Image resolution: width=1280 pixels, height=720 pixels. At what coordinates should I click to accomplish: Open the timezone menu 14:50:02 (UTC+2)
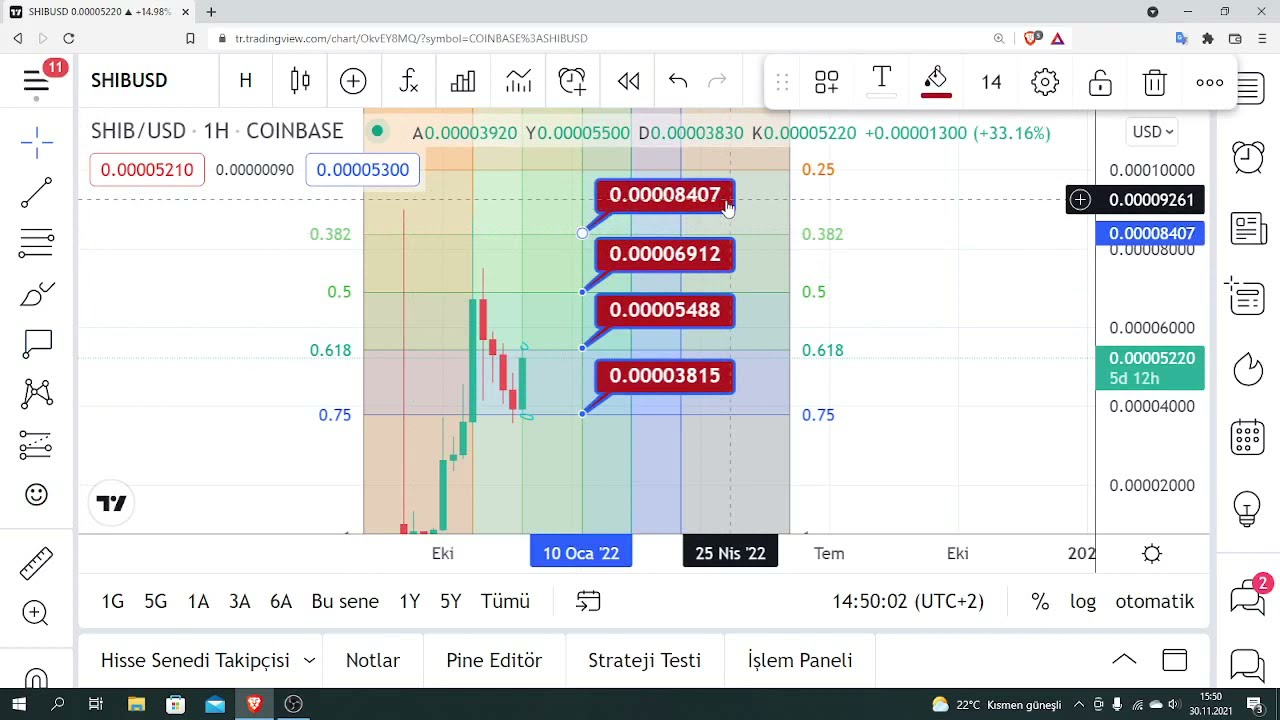pos(908,601)
